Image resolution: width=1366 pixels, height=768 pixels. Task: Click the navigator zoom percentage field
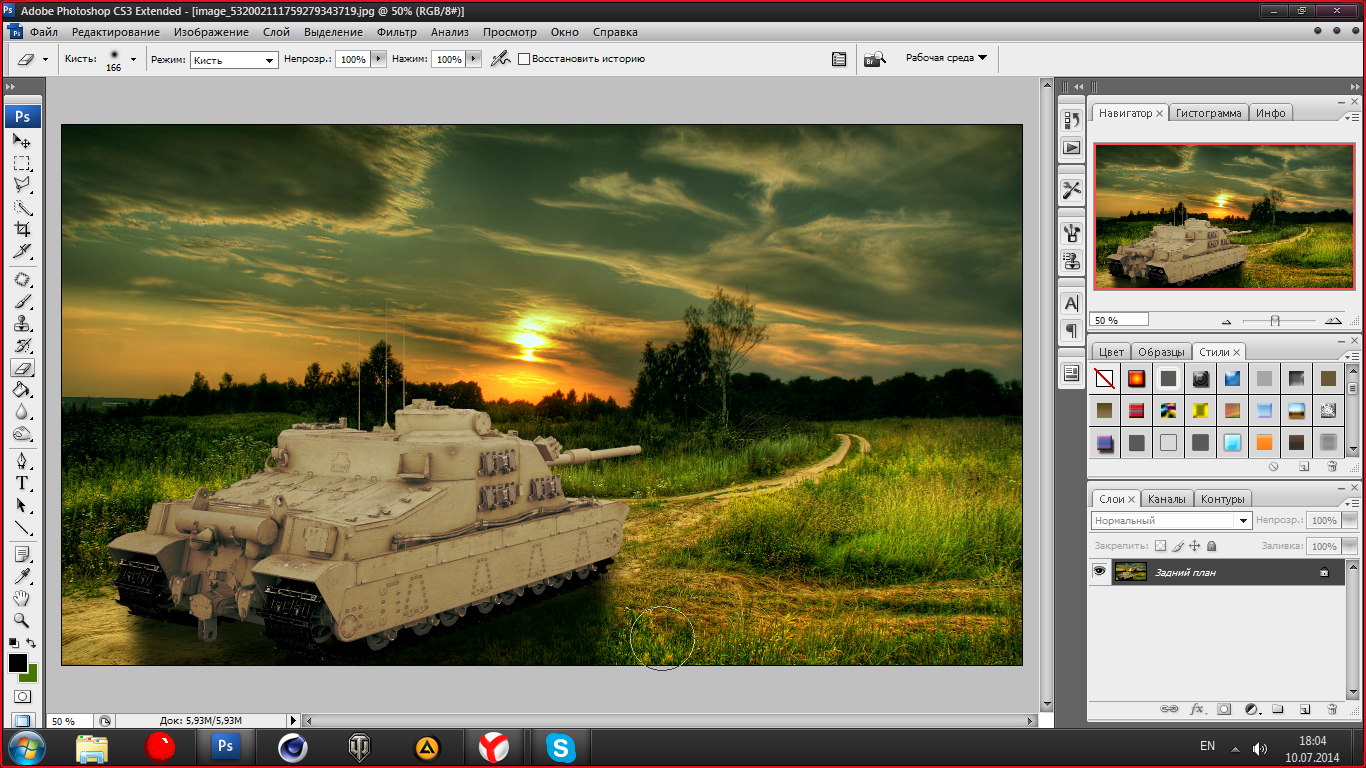coord(1119,320)
